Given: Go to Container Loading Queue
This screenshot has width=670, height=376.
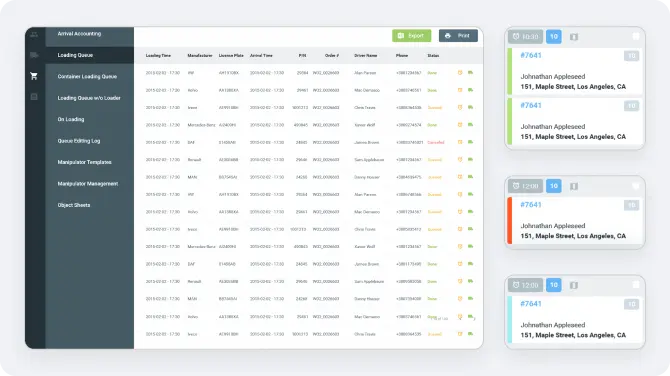Looking at the screenshot, I should tap(87, 76).
